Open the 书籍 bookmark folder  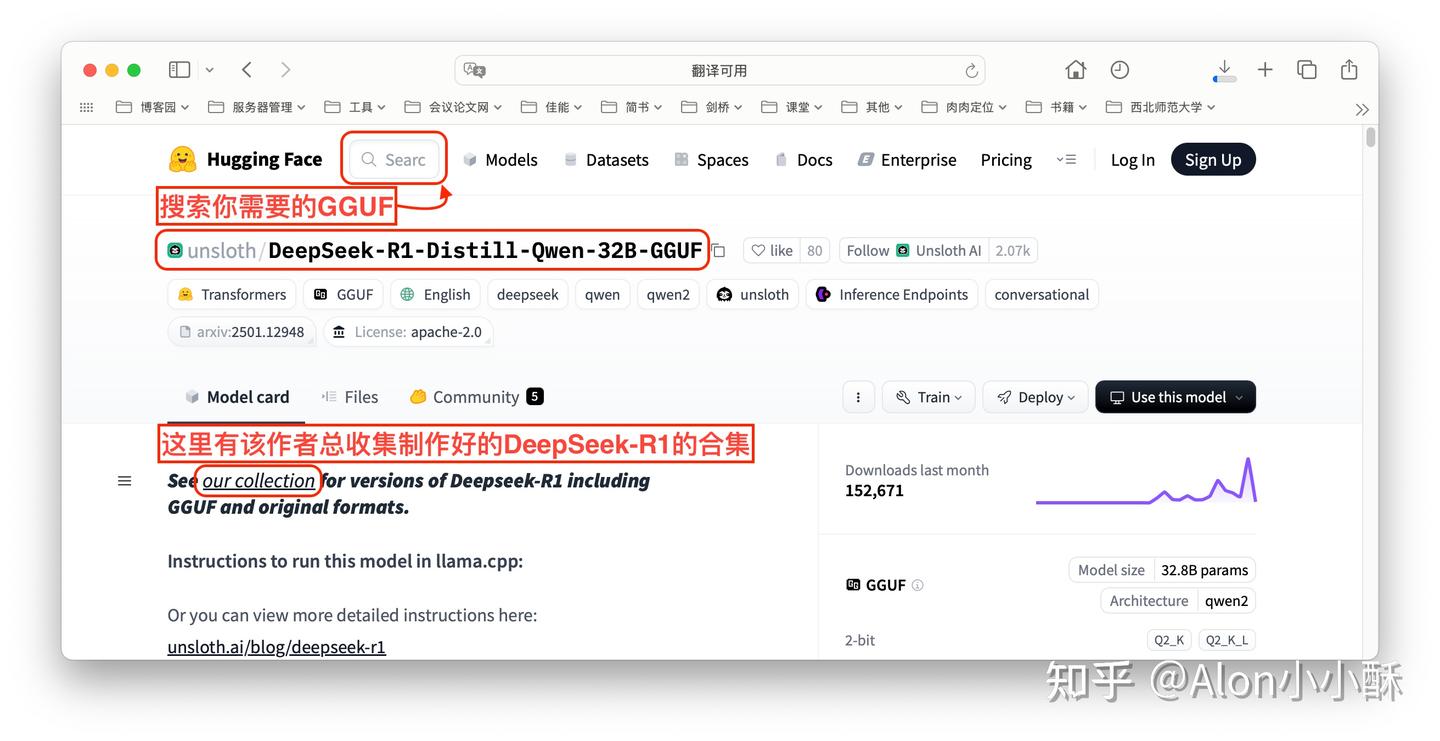coord(1057,107)
